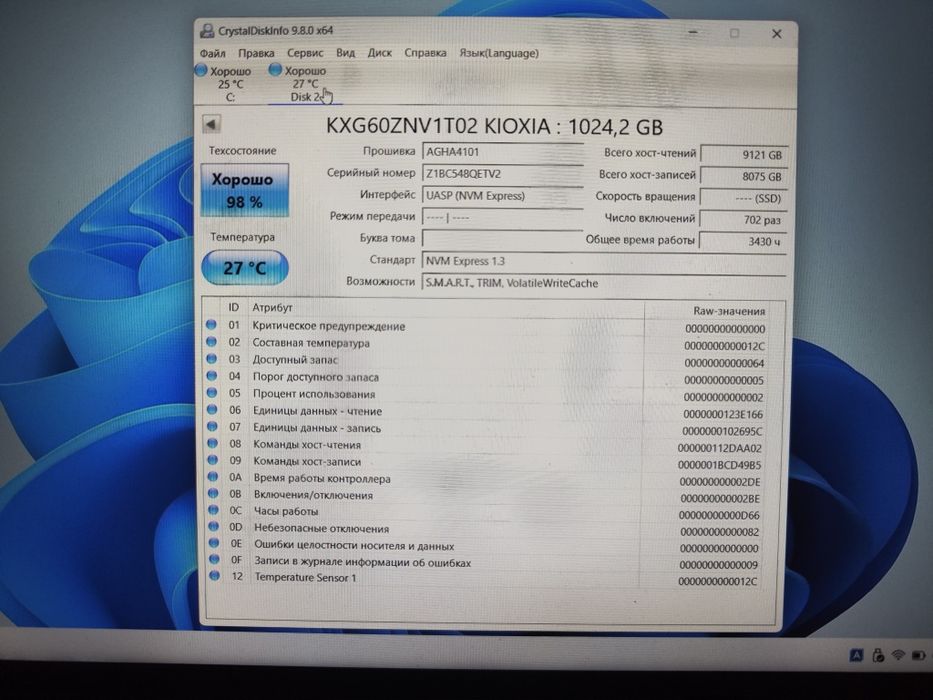Screen dimensions: 933x700
Task: Open the Файл menu
Action: pos(212,53)
